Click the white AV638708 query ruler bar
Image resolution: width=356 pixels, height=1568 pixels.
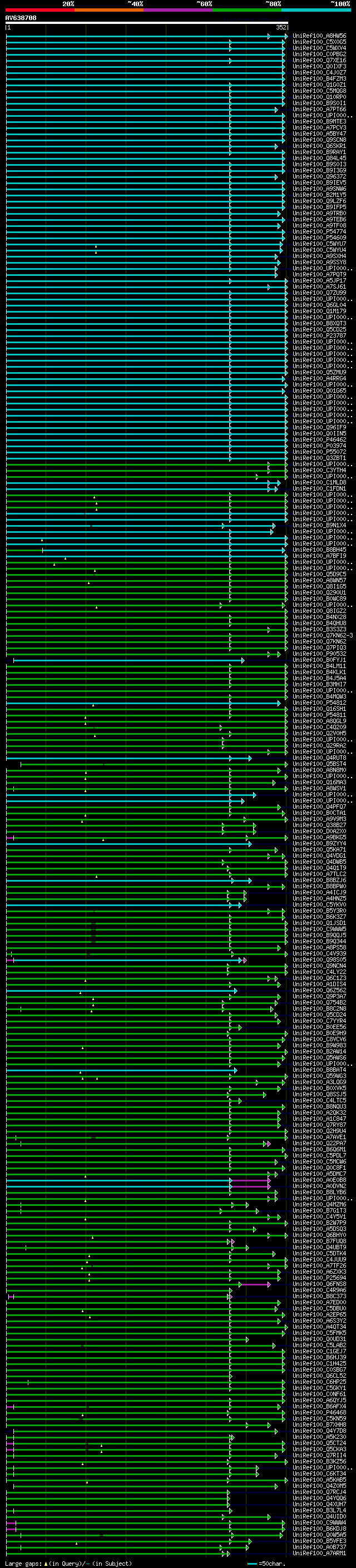pos(147,22)
